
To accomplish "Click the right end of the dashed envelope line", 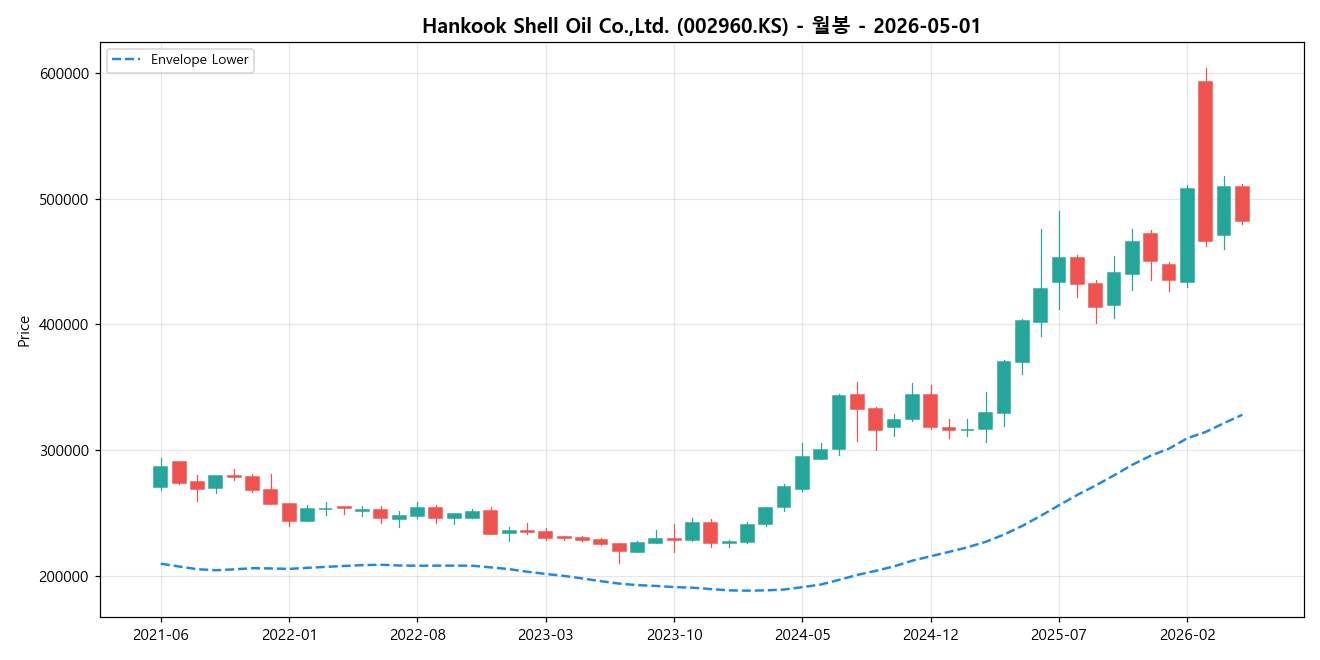I will point(1242,414).
